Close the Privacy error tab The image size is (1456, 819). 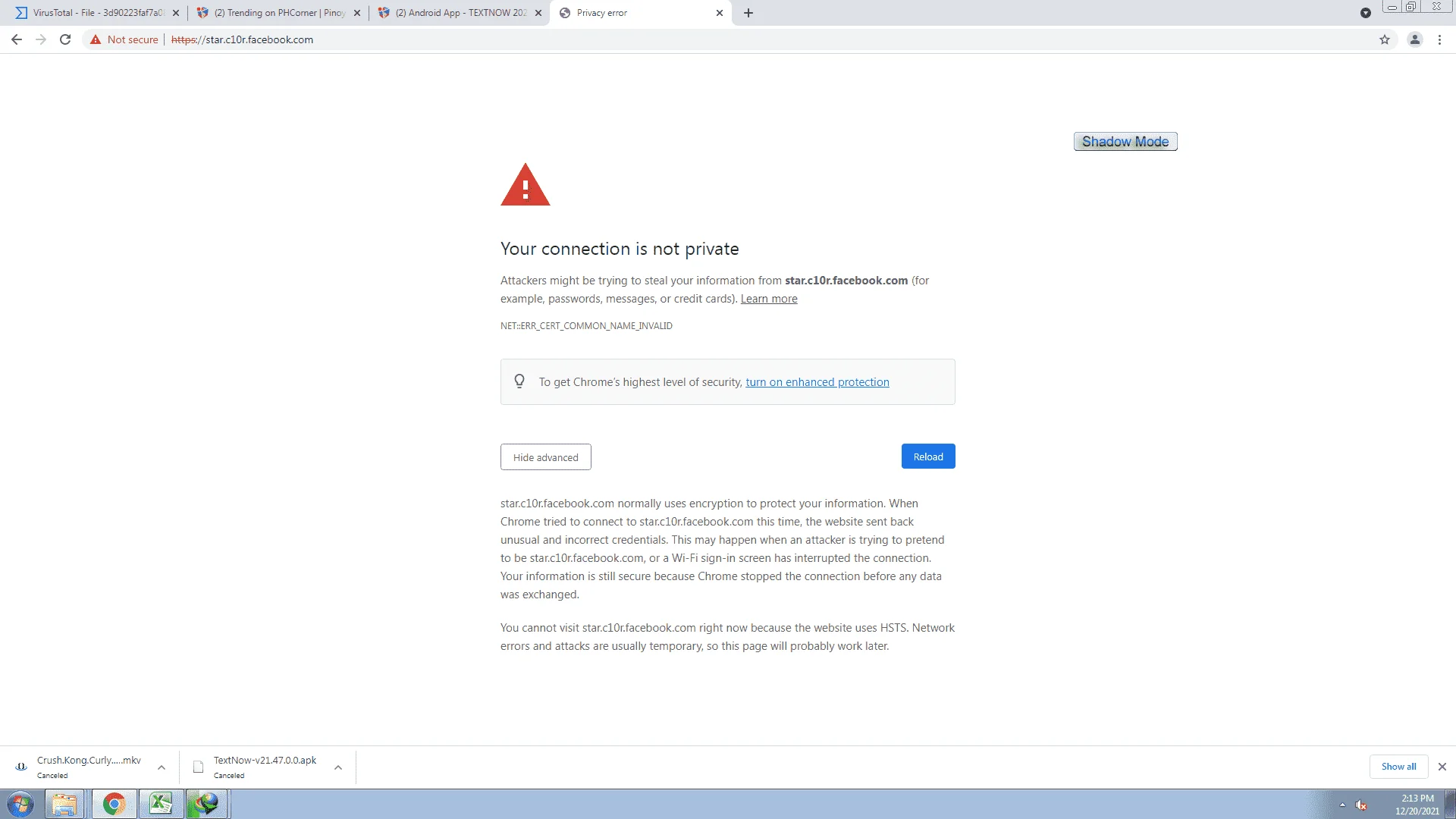pyautogui.click(x=720, y=13)
